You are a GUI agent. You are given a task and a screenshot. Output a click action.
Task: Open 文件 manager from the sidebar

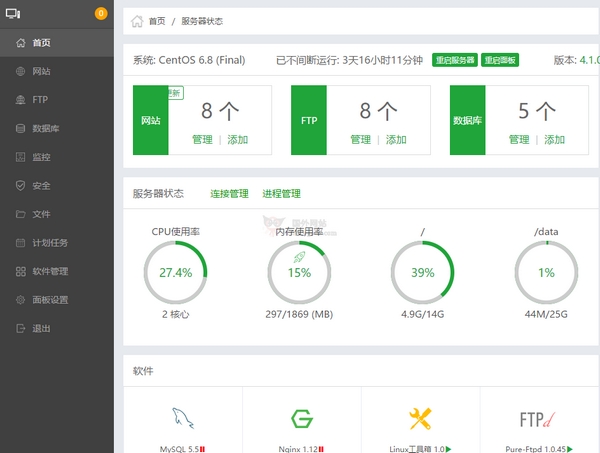(41, 214)
